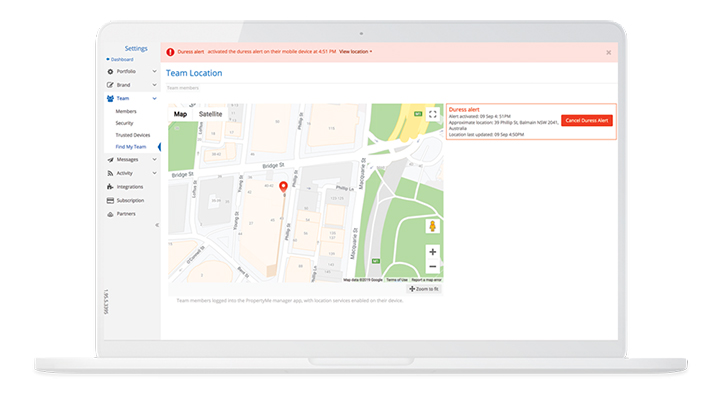
Task: Expand the Brand menu chevron
Action: (154, 85)
